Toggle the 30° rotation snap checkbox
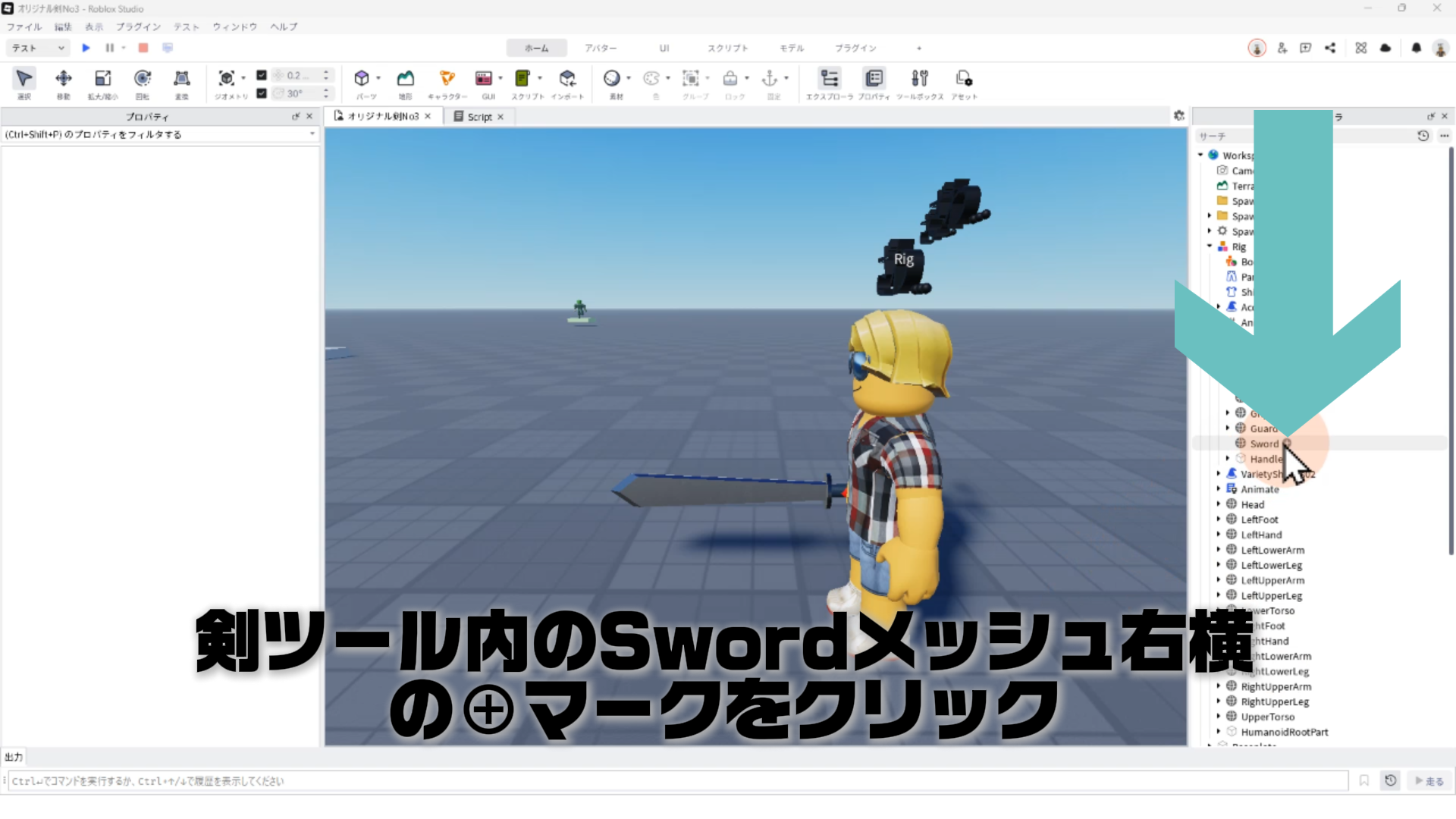This screenshot has width=1456, height=819. click(262, 93)
